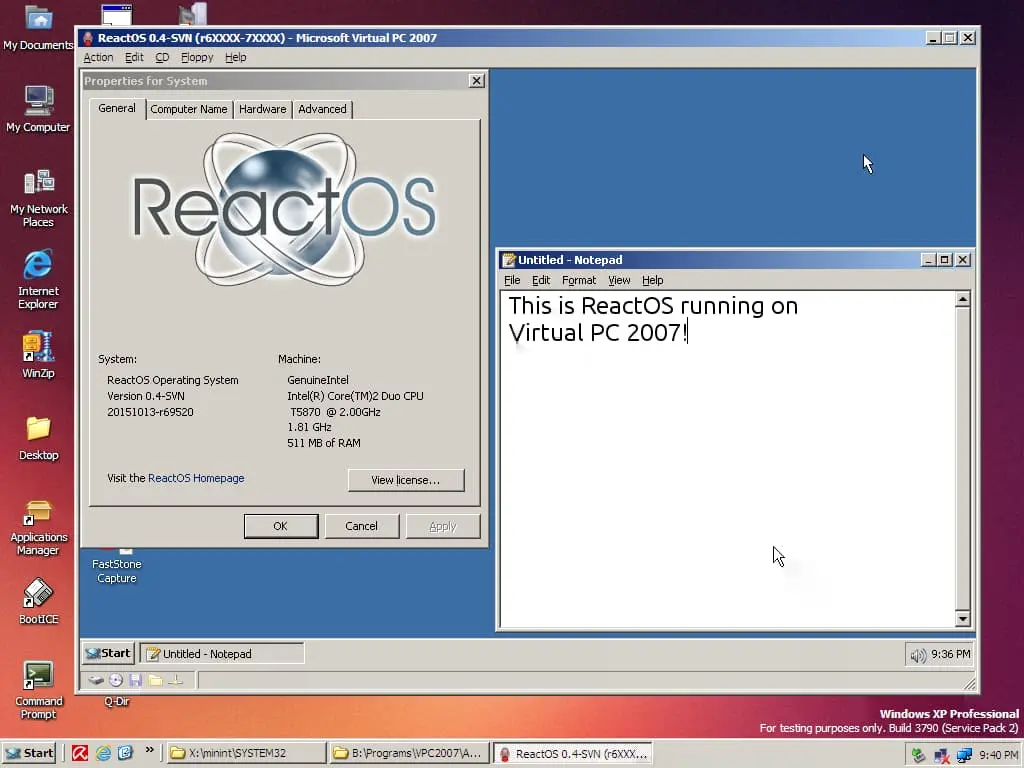The width and height of the screenshot is (1024, 768).
Task: Open the Format menu in Notepad
Action: tap(578, 280)
